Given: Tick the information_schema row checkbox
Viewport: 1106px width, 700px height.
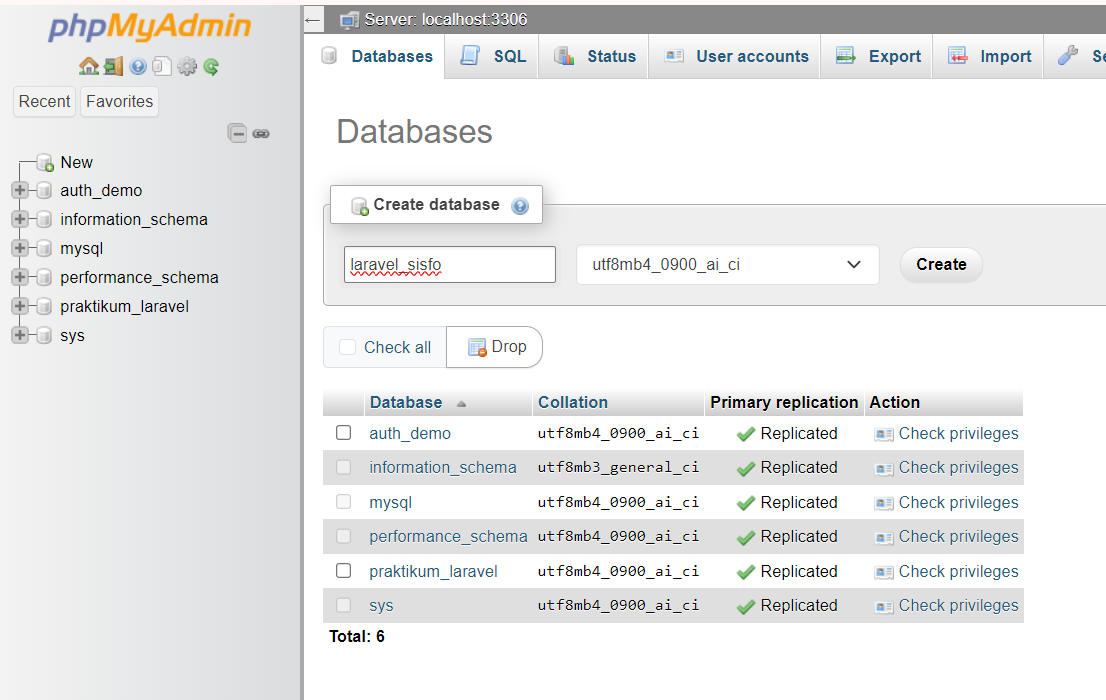Looking at the screenshot, I should (344, 467).
